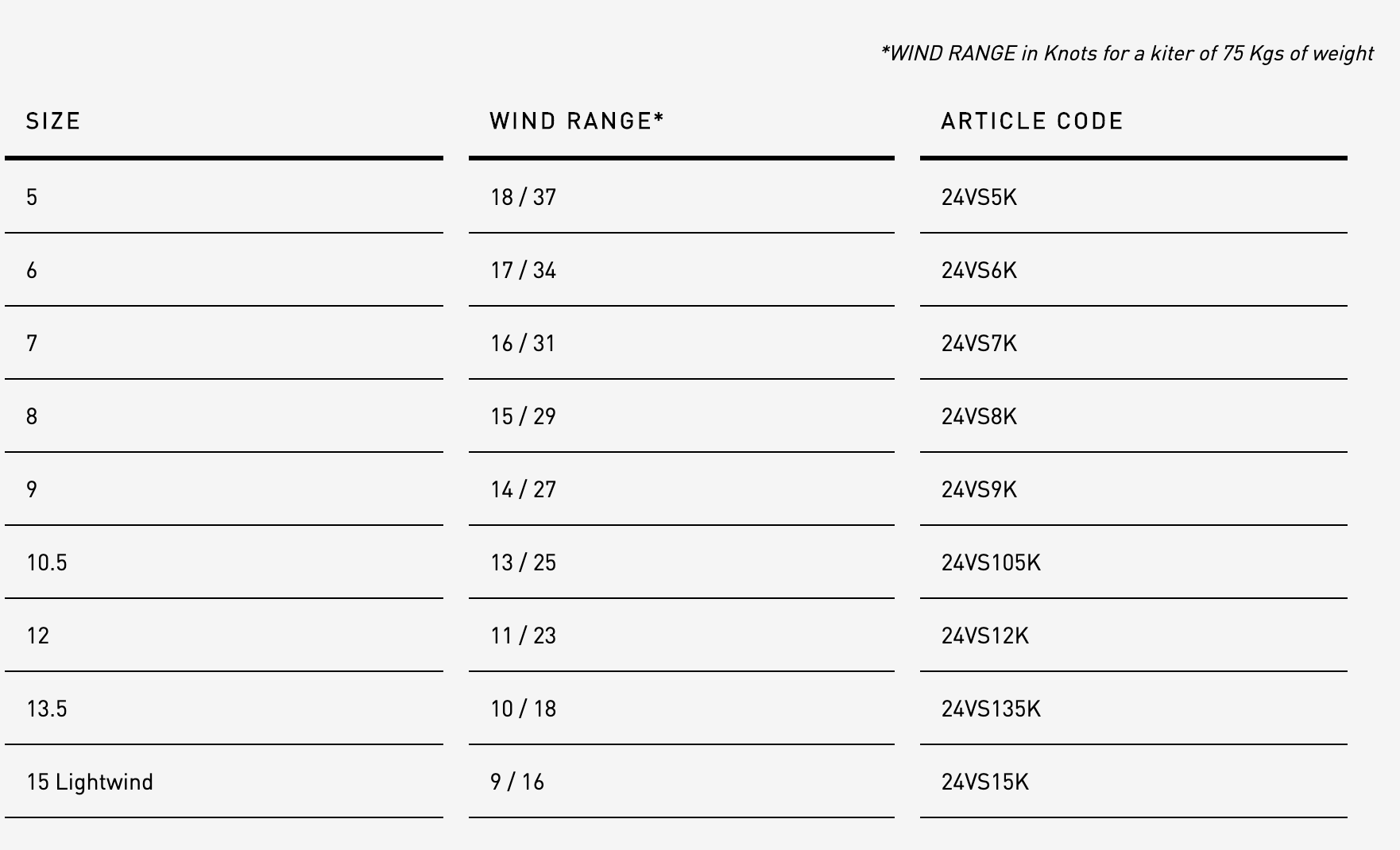This screenshot has height=850, width=1400.
Task: Click the 15 Lightwind size cell
Action: coord(90,782)
